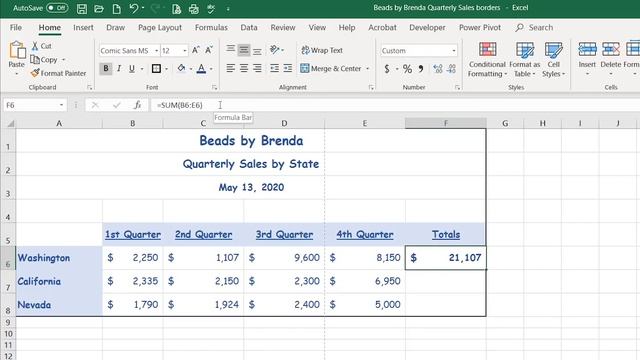Open the Number Format dropdown showing Custom
This screenshot has height=360, width=640.
click(453, 51)
